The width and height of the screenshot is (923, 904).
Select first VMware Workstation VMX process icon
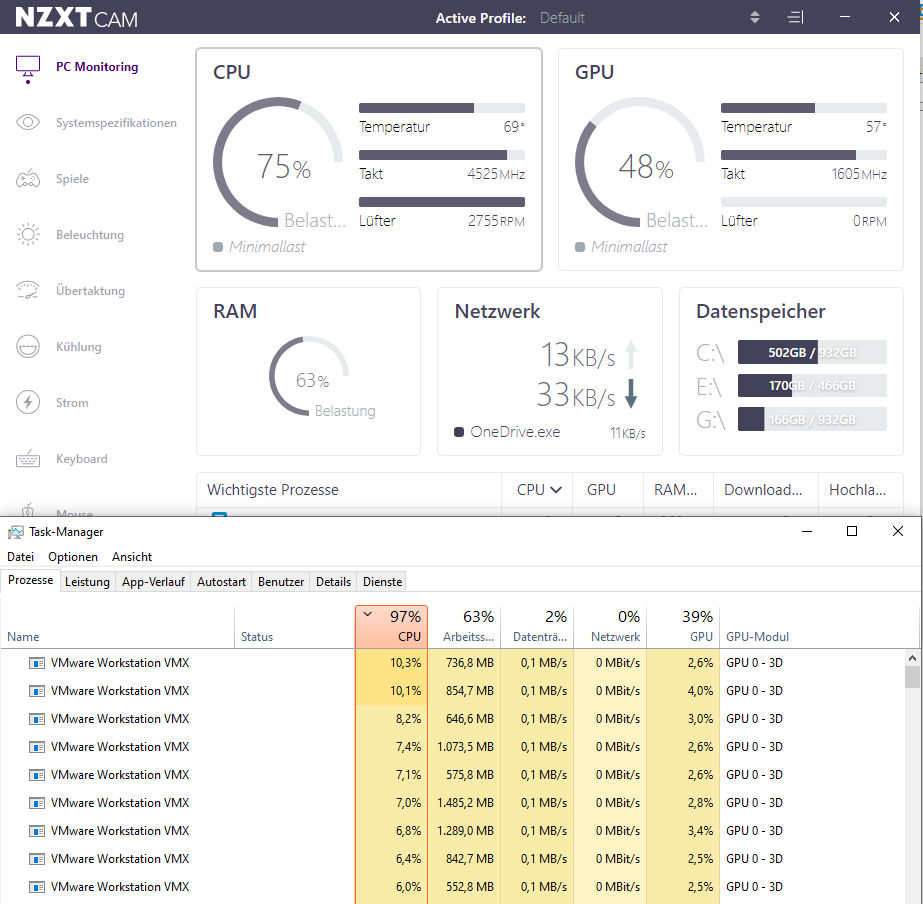tap(36, 663)
